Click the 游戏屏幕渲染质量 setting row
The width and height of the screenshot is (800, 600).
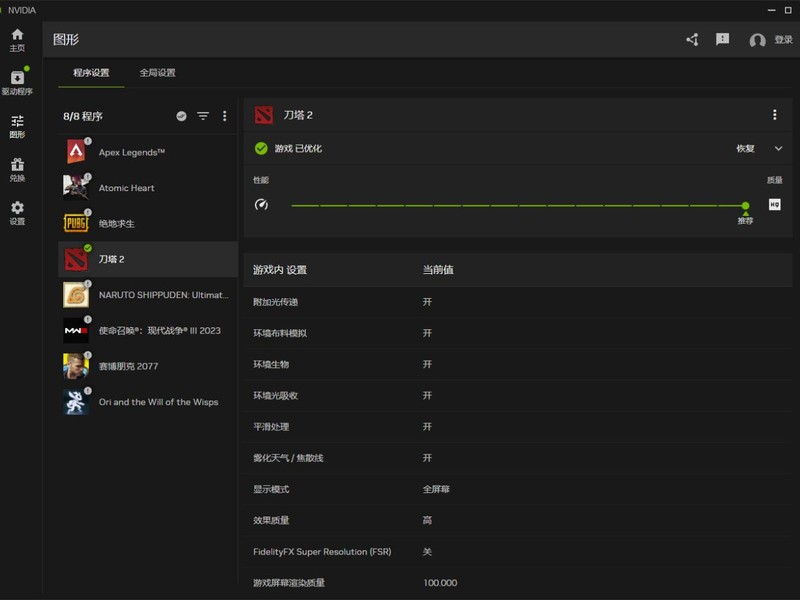(518, 583)
